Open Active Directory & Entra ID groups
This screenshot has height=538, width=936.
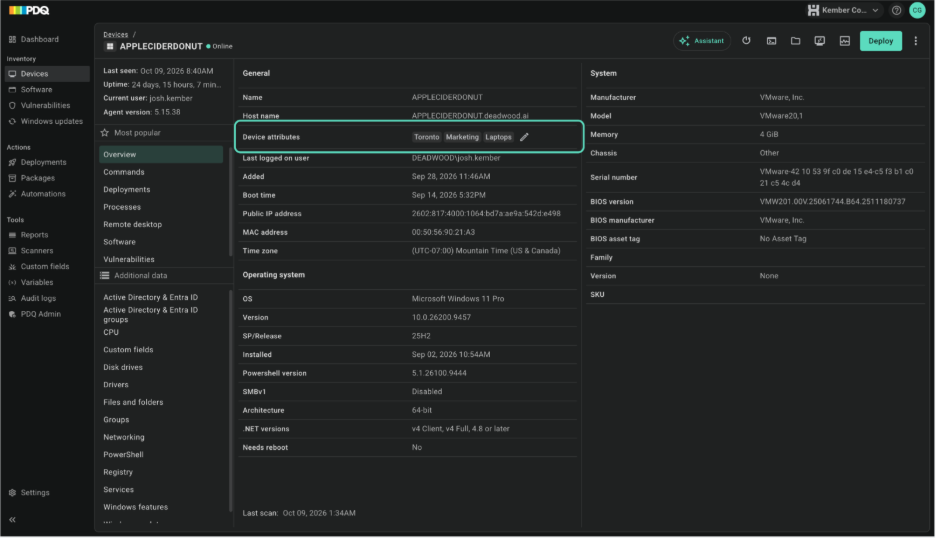150,315
